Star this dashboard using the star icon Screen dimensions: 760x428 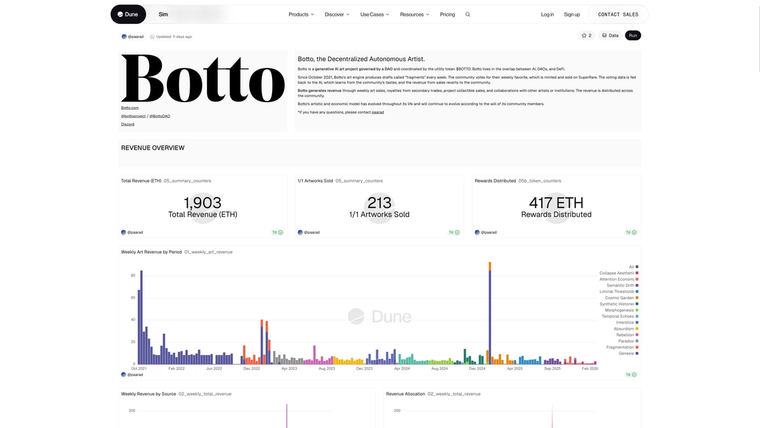coord(584,35)
